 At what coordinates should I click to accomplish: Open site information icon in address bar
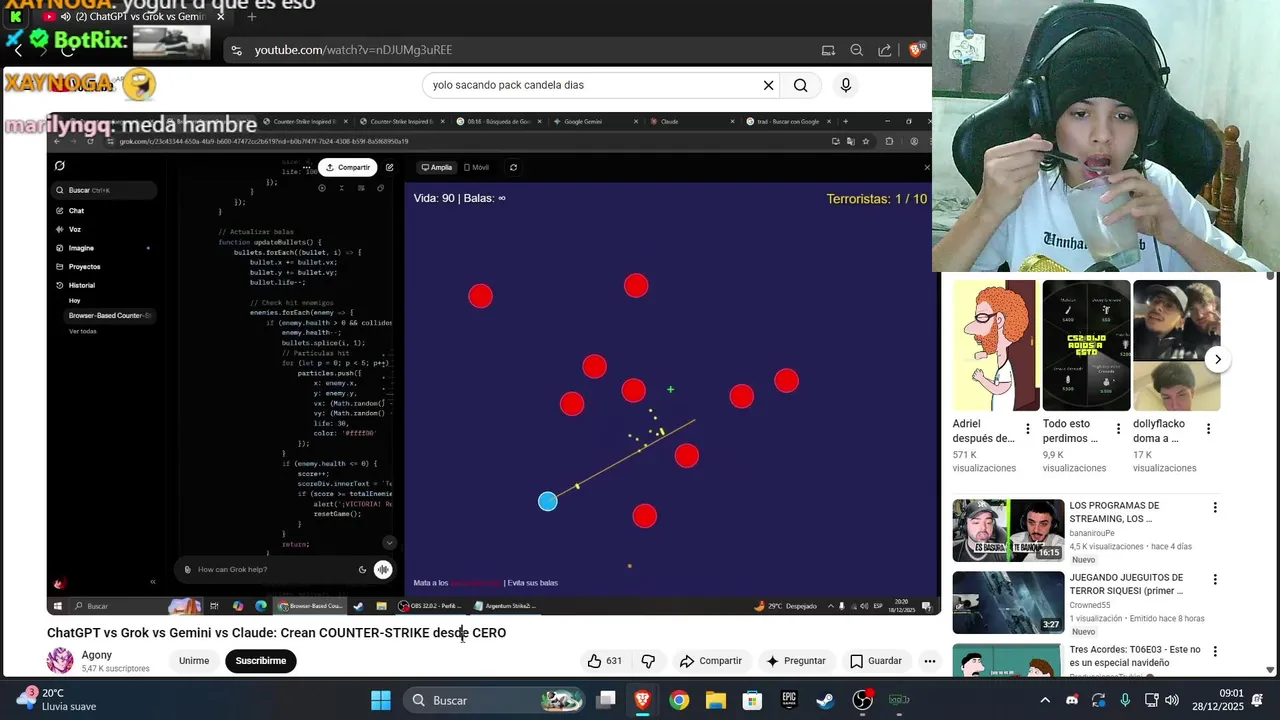tap(235, 50)
